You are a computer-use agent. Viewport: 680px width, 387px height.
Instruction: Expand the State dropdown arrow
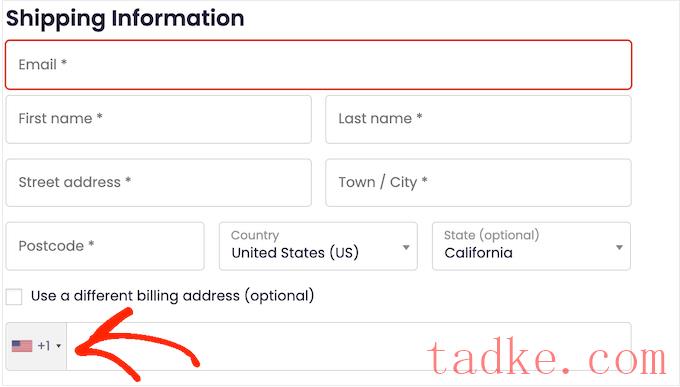(x=619, y=247)
